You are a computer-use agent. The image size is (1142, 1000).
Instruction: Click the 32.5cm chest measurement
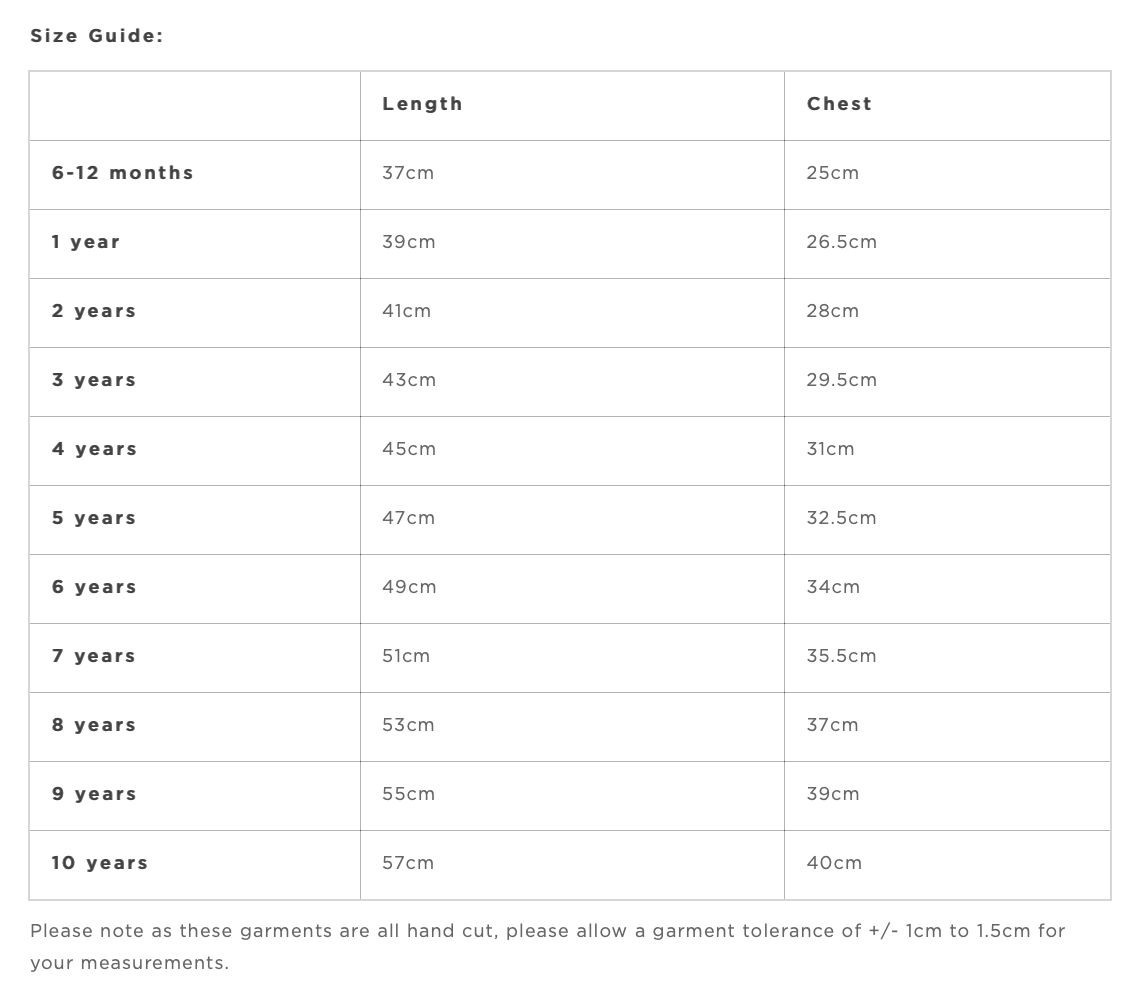pos(841,518)
